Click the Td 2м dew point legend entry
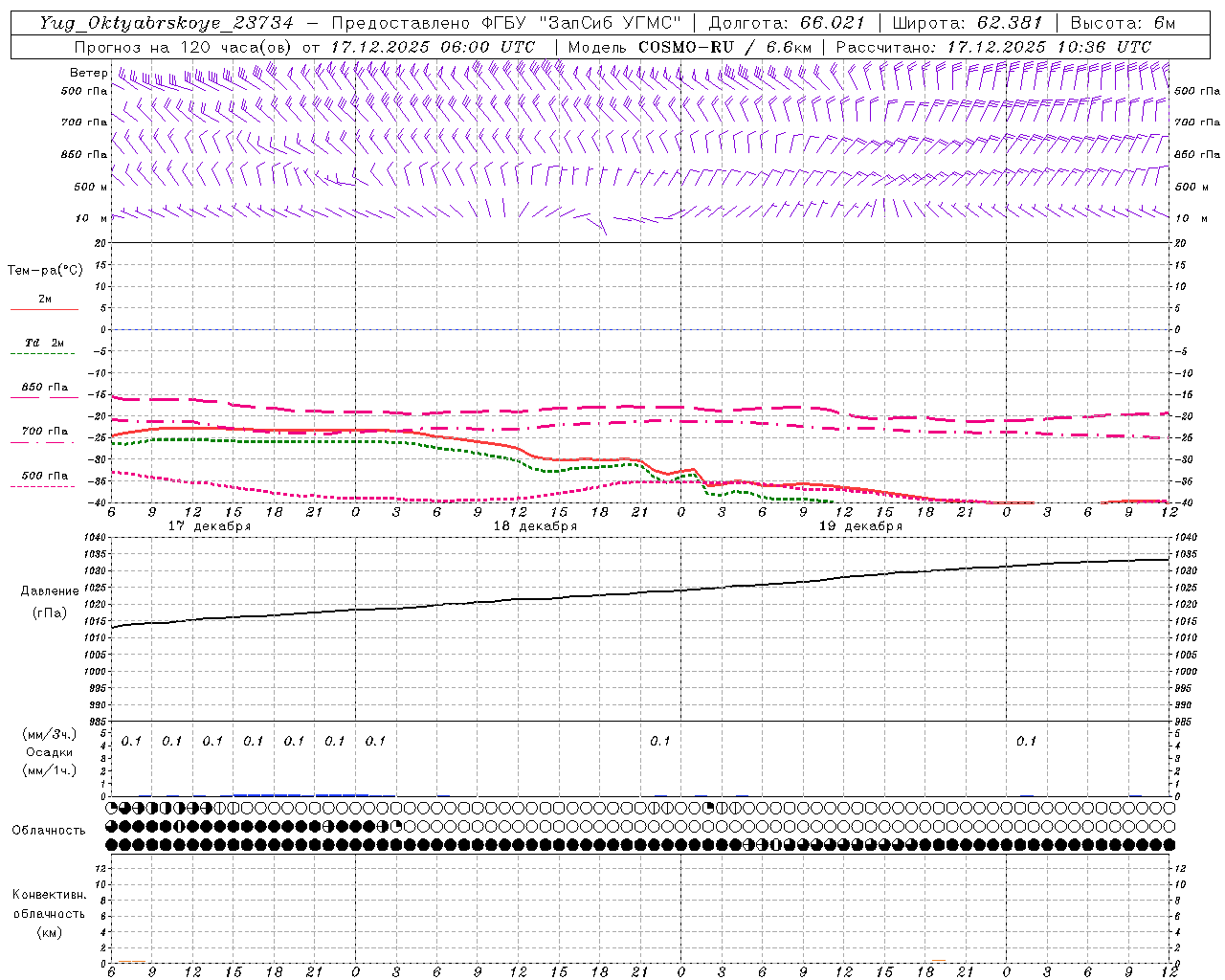The width and height of the screenshot is (1225, 980). tap(45, 343)
